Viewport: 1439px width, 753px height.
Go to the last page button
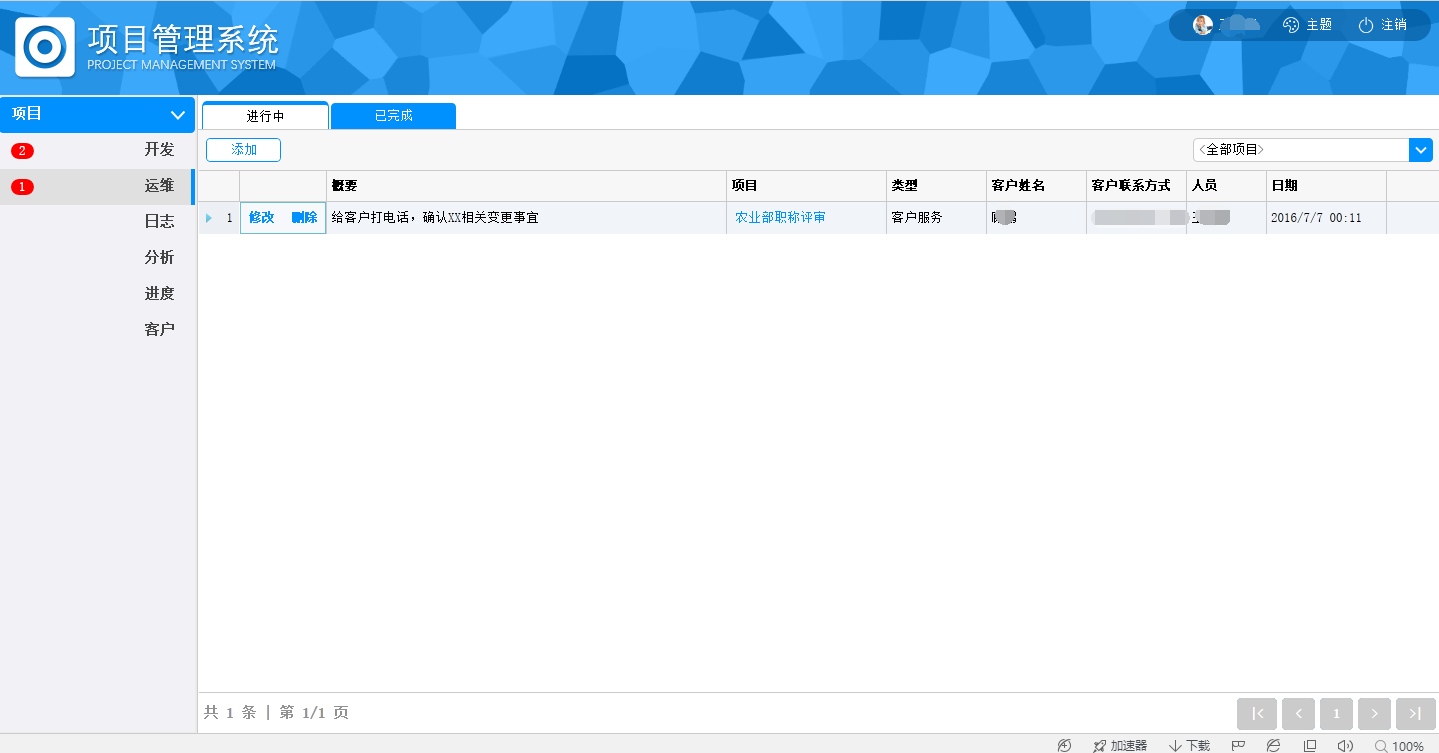[x=1415, y=713]
